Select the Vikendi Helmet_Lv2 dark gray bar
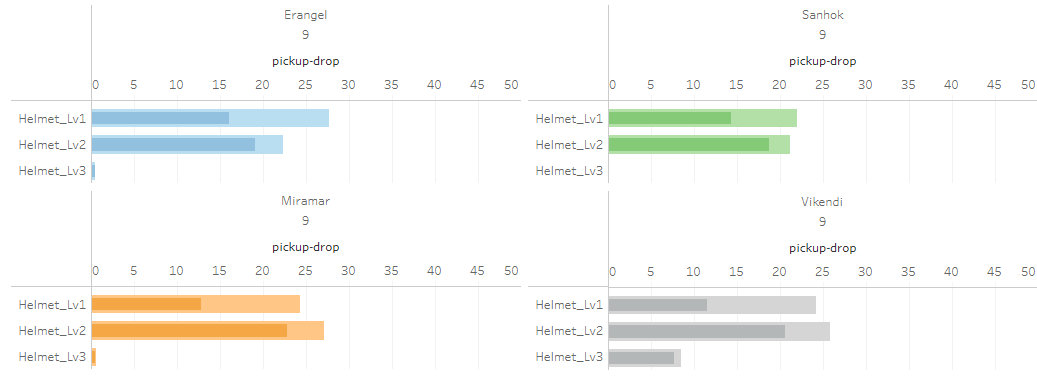1037x383 pixels. [697, 331]
